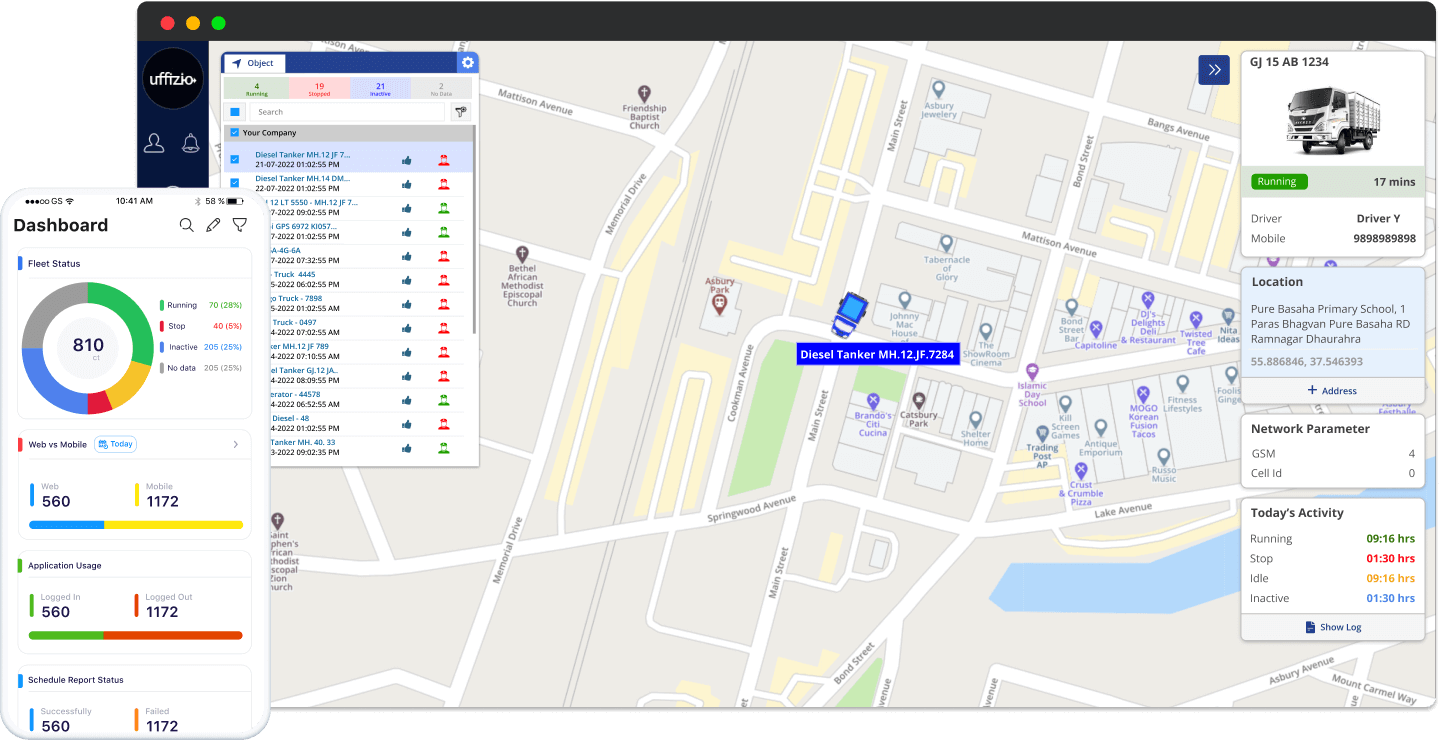Click Search field in Object panel
1440x740 pixels.
346,112
